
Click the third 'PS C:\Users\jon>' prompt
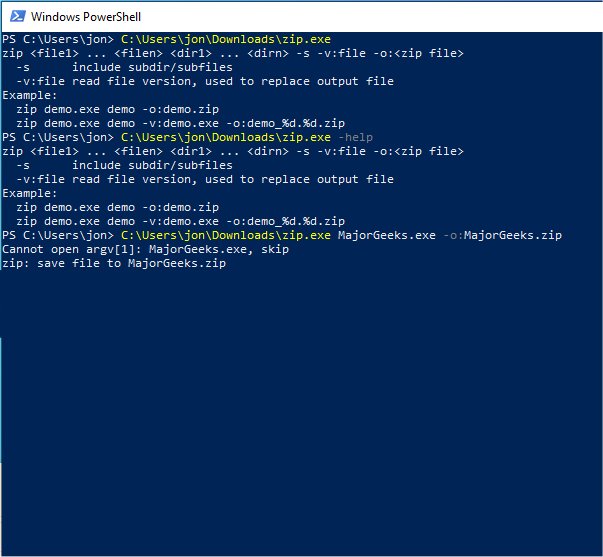[x=58, y=235]
